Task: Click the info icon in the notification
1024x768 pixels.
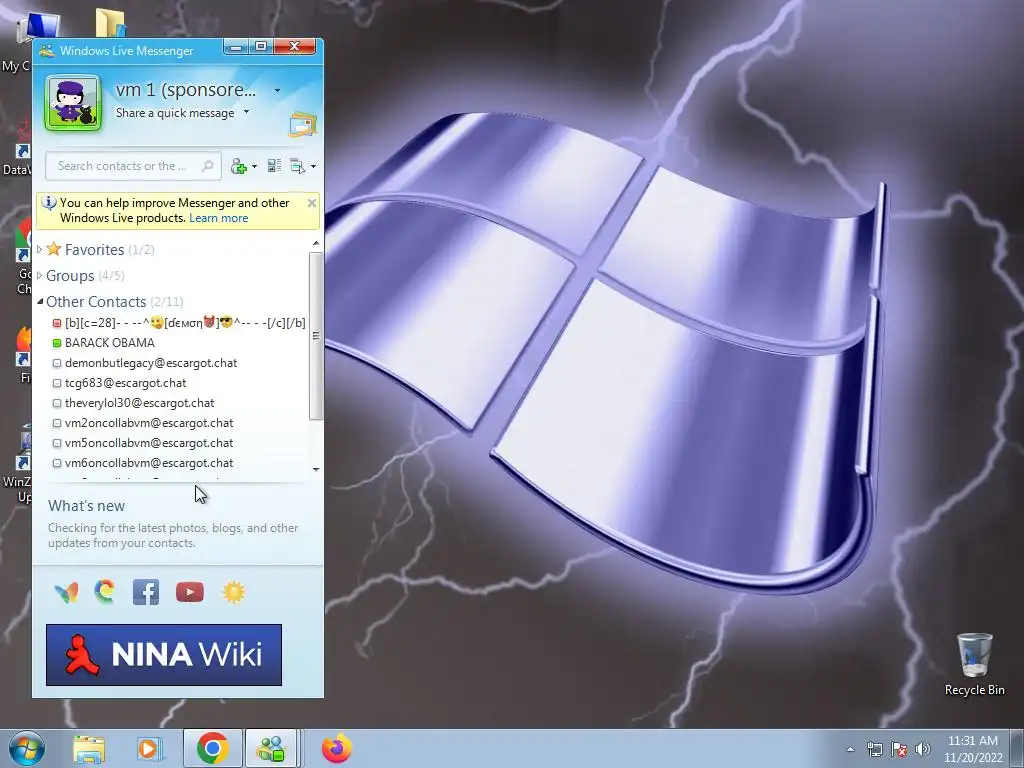Action: tap(48, 202)
